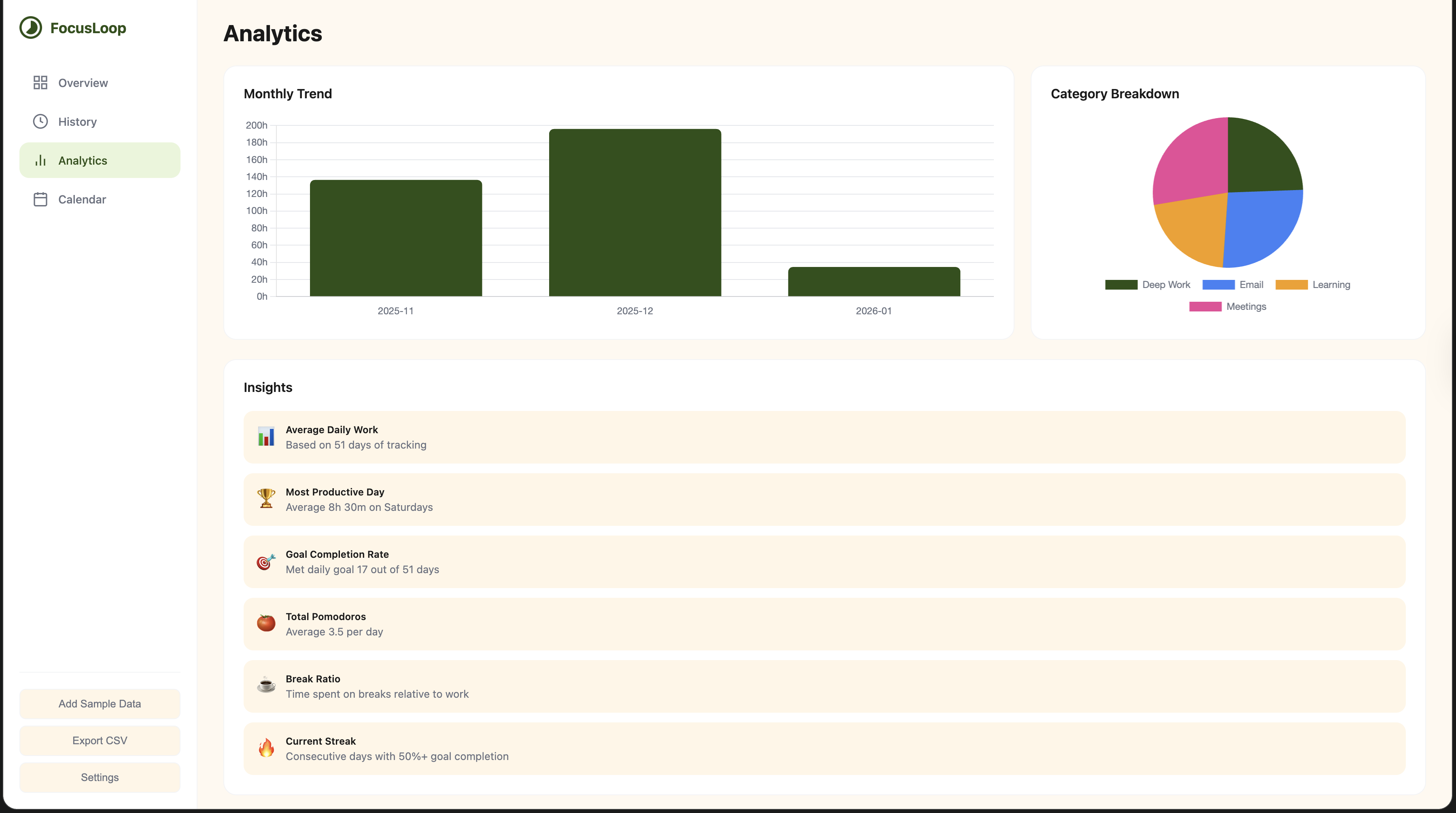Toggle the Deep Work legend swatch
The image size is (1456, 813).
[x=1121, y=285]
